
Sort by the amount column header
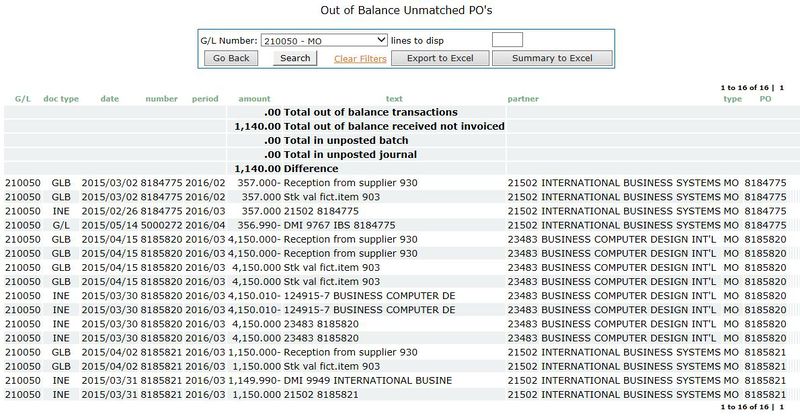point(254,99)
